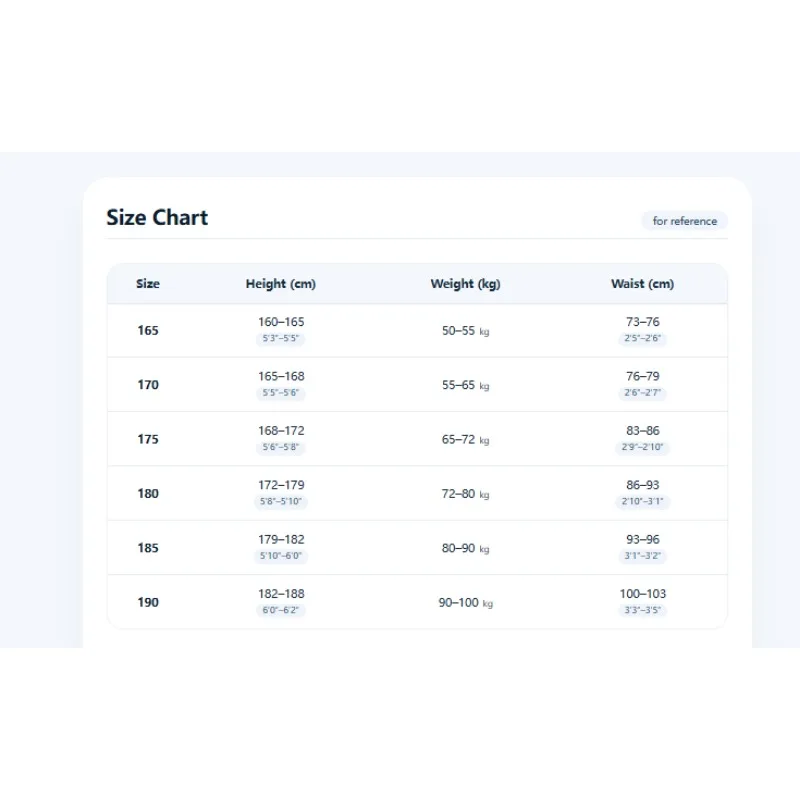Select the Size column header
The height and width of the screenshot is (800, 800).
pyautogui.click(x=148, y=284)
